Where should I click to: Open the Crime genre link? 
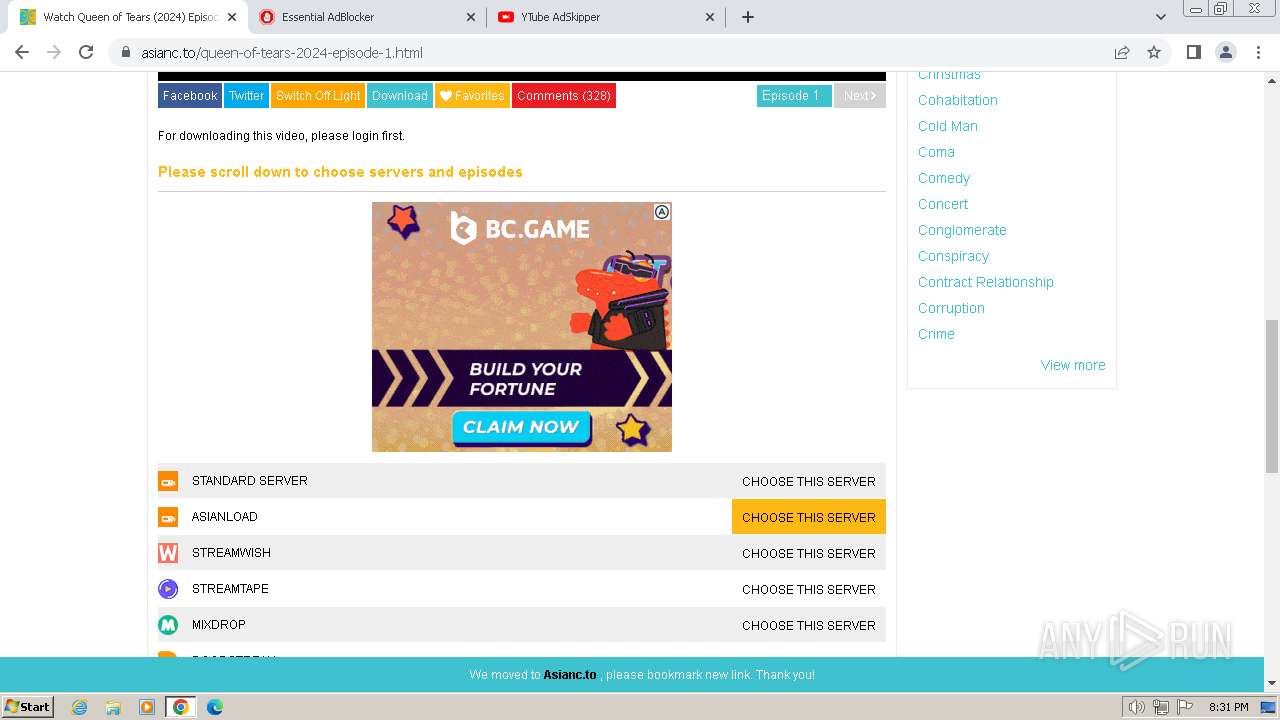click(936, 334)
